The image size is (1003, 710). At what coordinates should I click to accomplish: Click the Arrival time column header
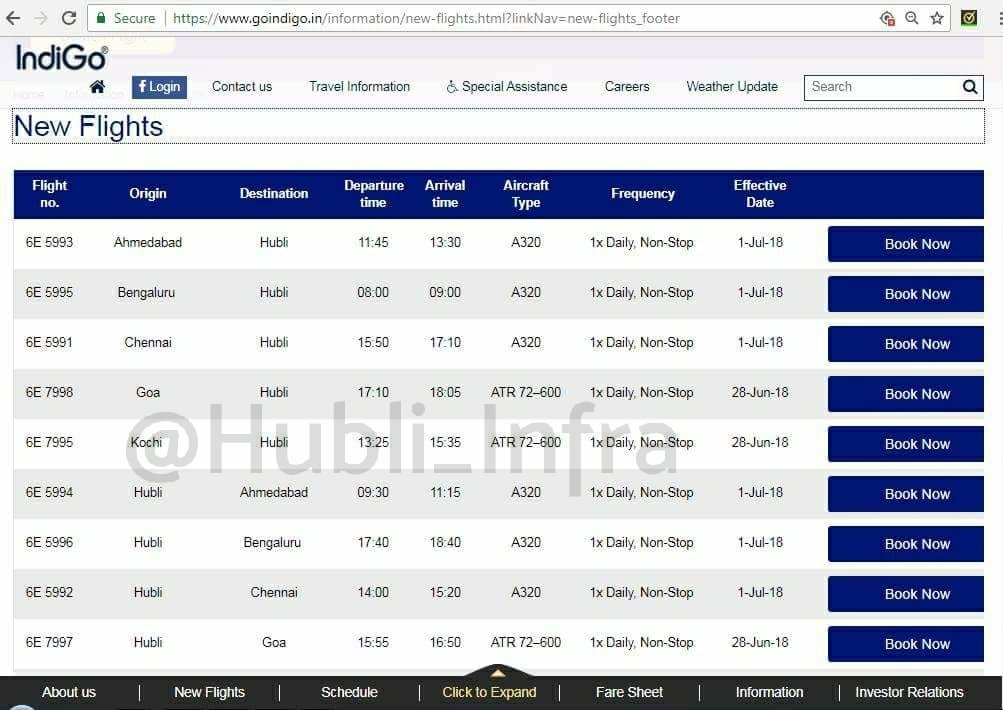445,194
